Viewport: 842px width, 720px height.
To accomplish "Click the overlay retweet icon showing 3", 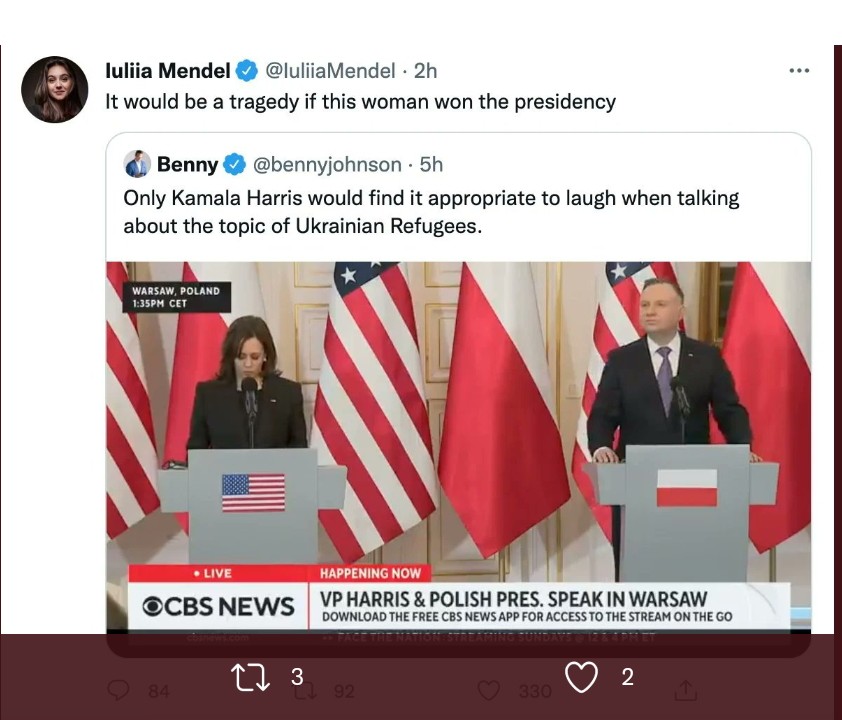I will coord(250,677).
